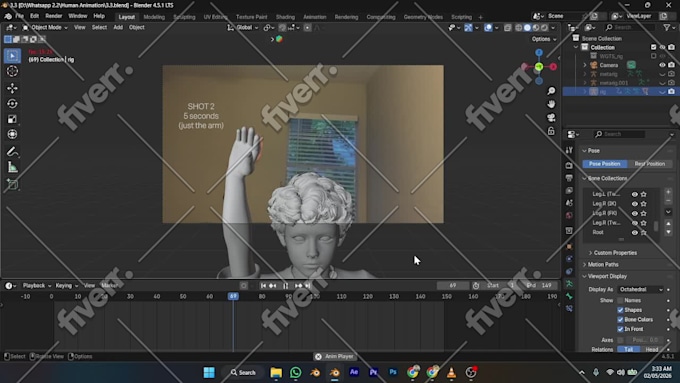Select the Annotate tool
Image resolution: width=680 pixels, height=383 pixels.
12,152
